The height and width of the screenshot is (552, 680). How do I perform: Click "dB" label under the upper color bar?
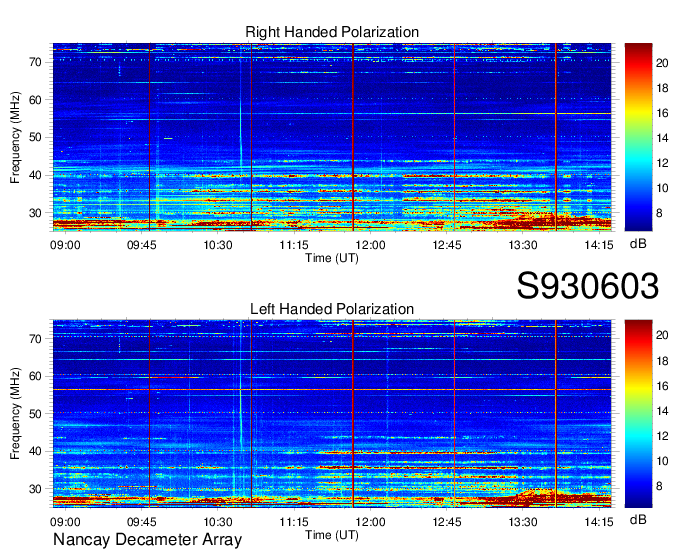click(x=638, y=244)
